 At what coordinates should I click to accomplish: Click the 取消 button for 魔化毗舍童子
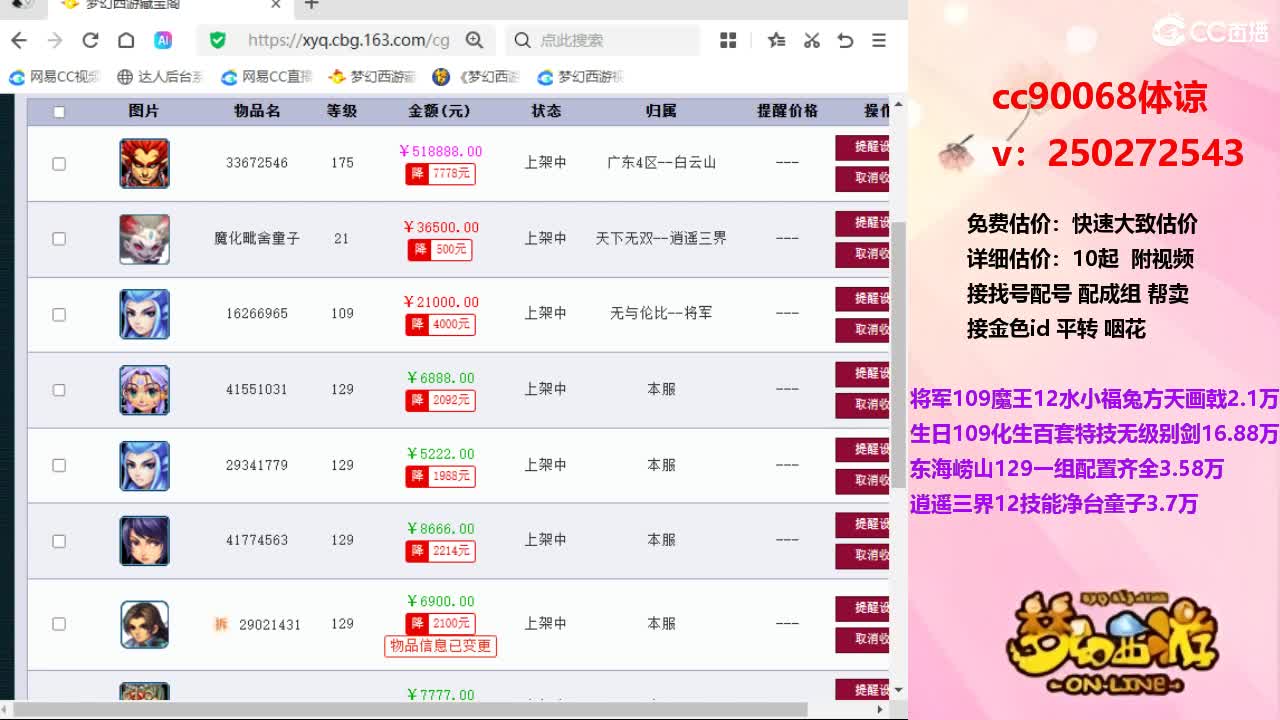(x=862, y=254)
